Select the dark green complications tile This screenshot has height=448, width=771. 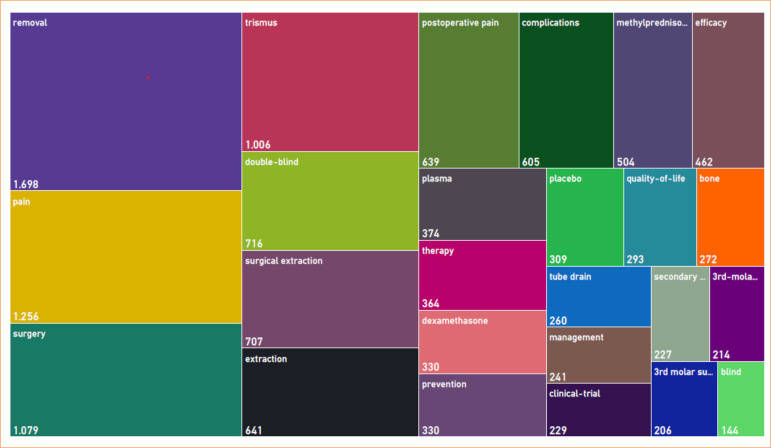point(566,90)
